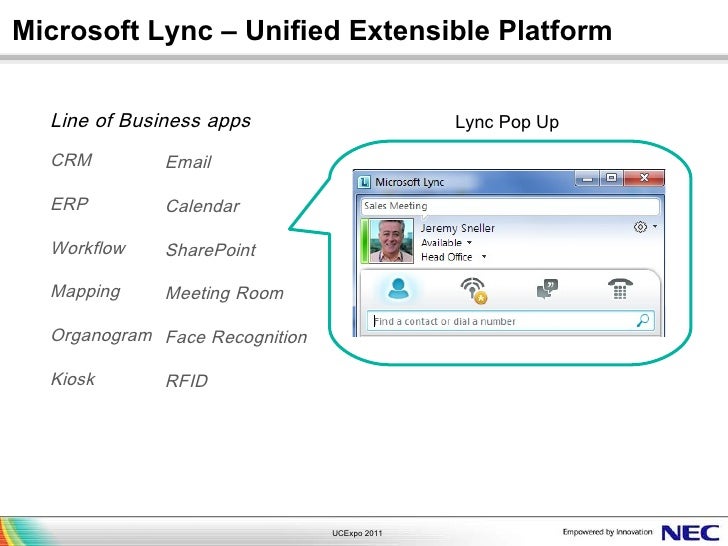The image size is (728, 546).
Task: Click the Meeting Room list item
Action: click(225, 293)
